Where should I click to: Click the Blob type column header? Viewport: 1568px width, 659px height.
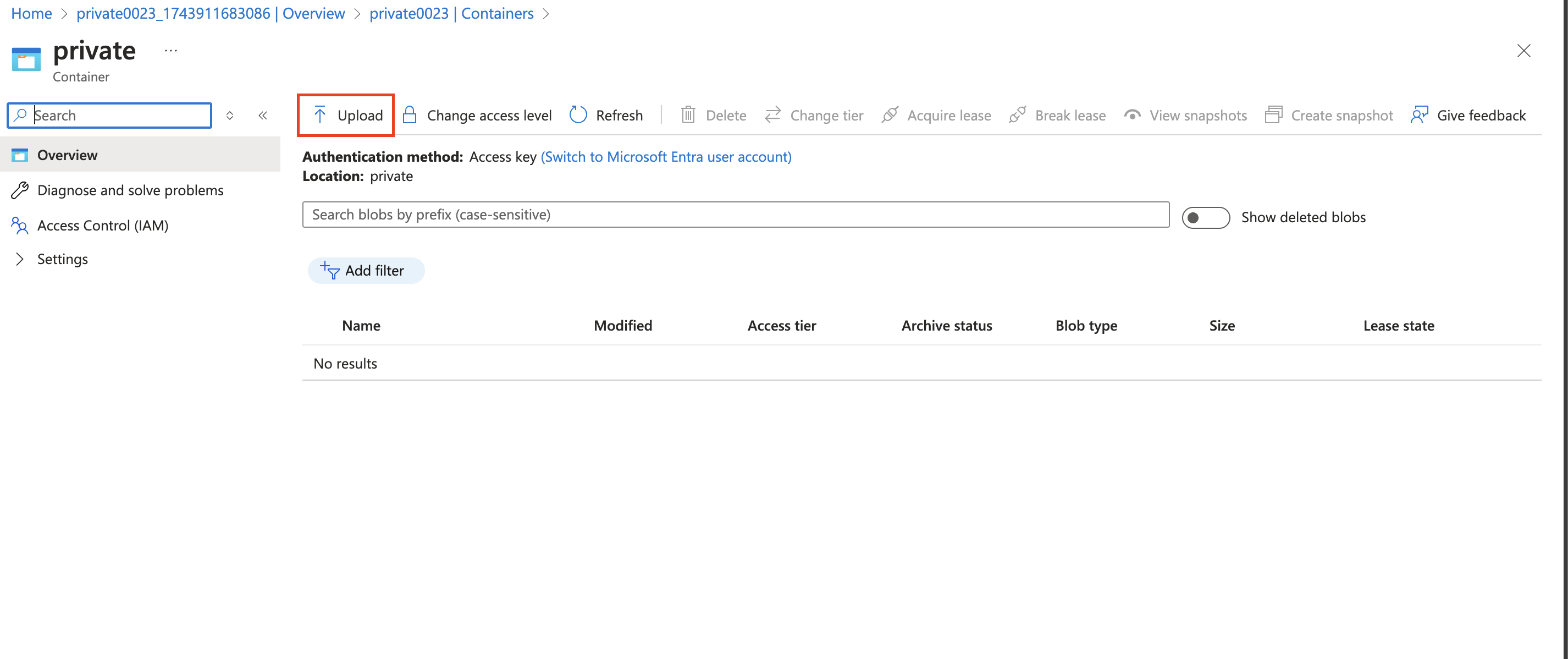[x=1086, y=326]
